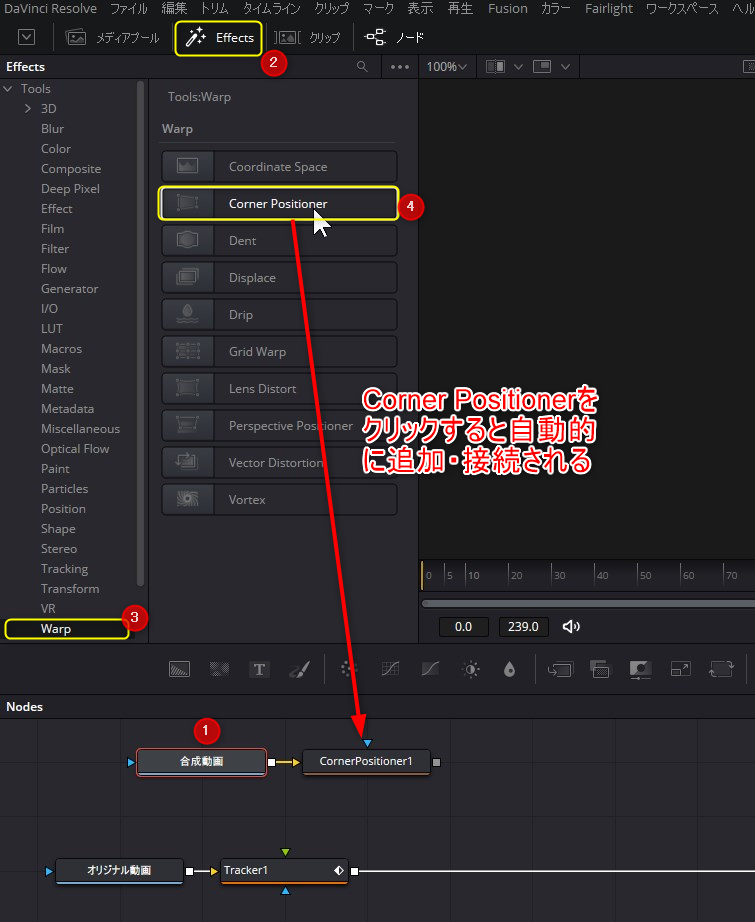Open the 編集 menu
Image resolution: width=755 pixels, height=922 pixels.
click(175, 8)
